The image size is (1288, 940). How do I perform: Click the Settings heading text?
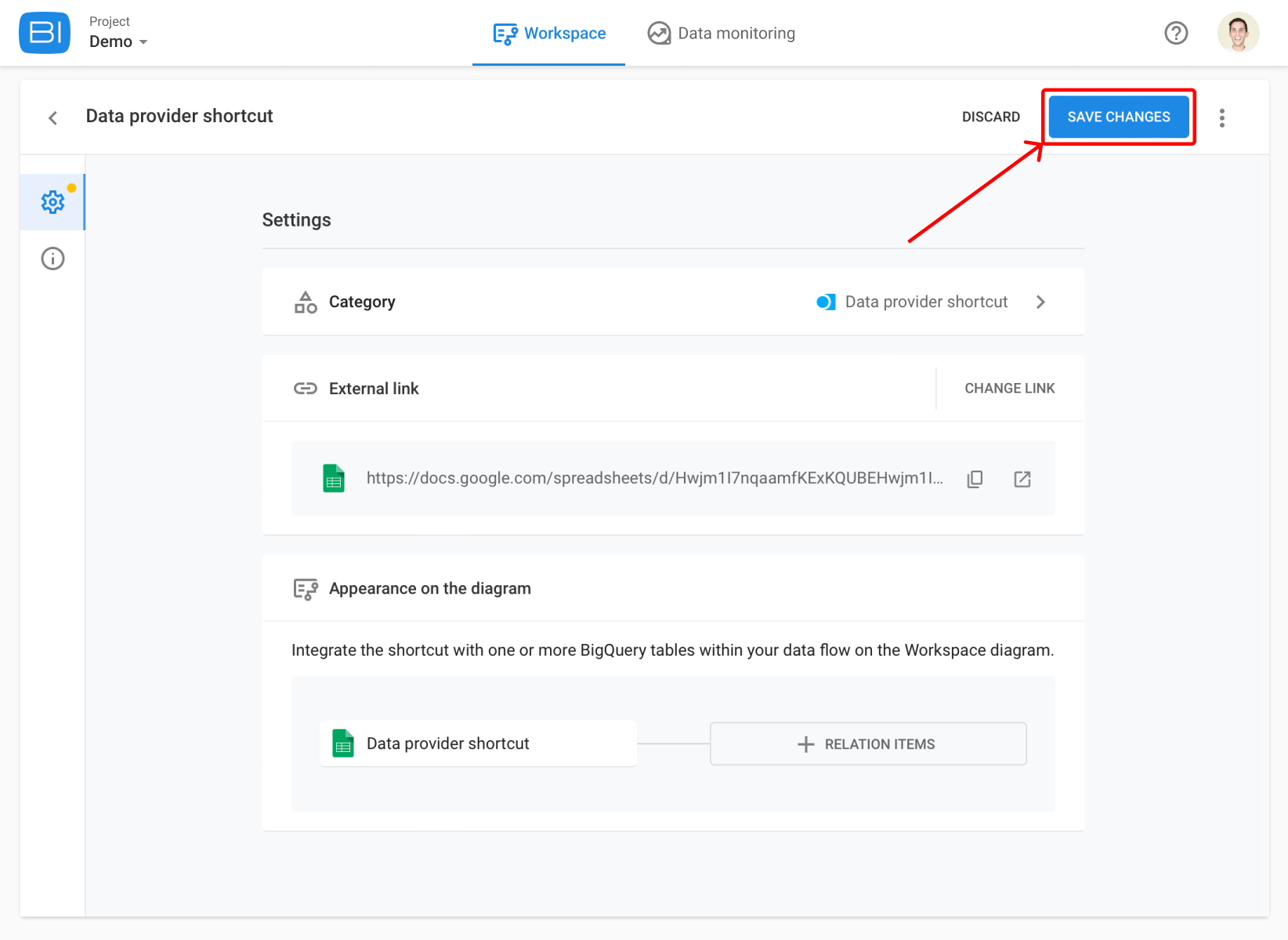(x=296, y=220)
